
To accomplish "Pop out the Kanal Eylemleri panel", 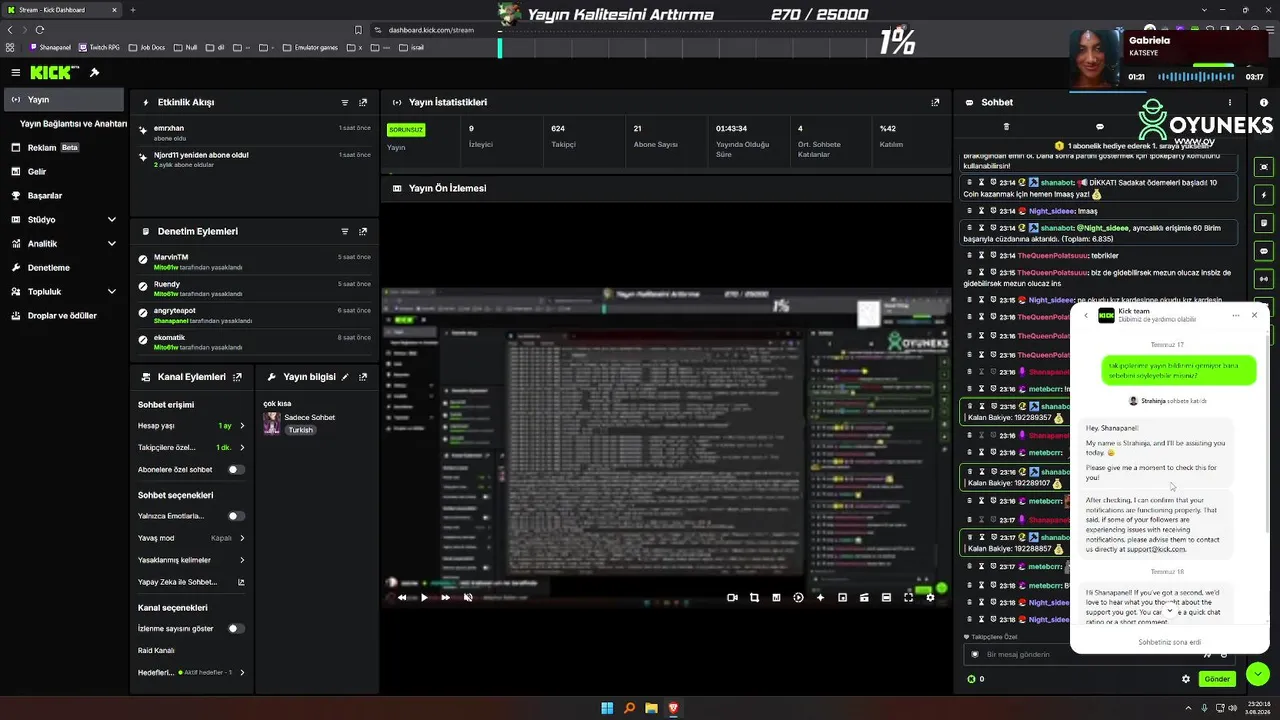I will pos(237,377).
